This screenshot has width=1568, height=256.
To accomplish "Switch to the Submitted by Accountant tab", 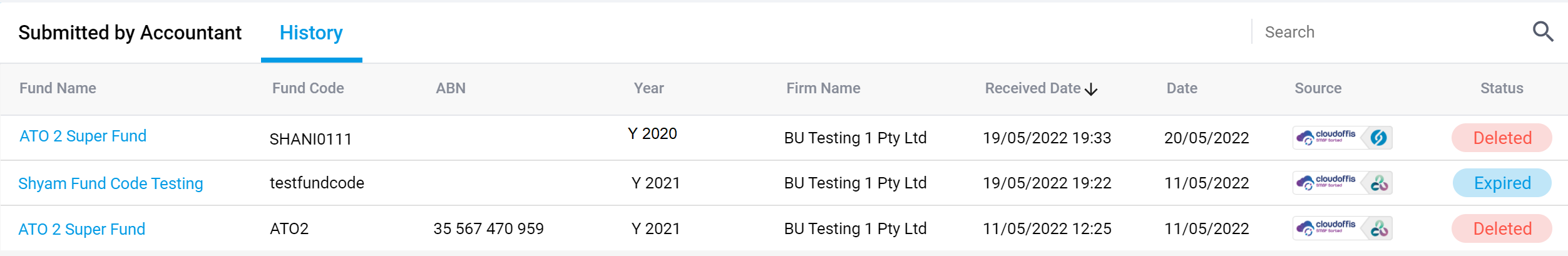I will (x=130, y=33).
